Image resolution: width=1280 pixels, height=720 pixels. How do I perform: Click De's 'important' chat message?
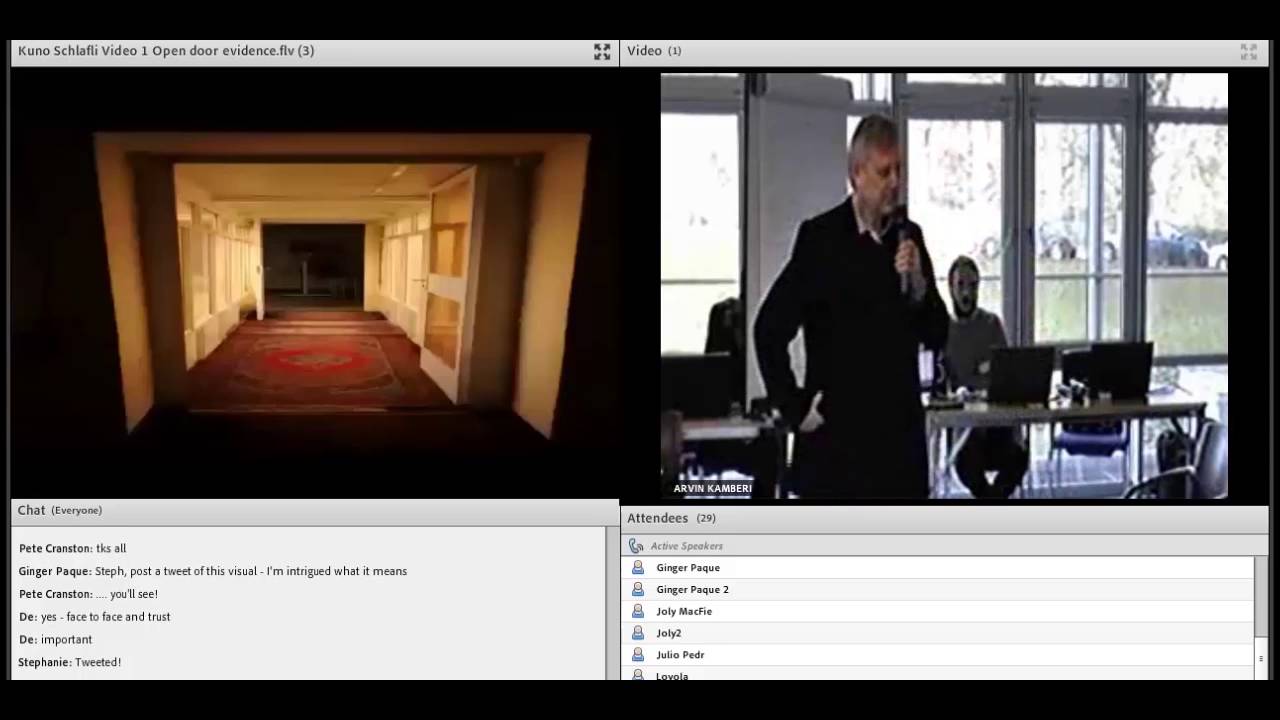click(x=55, y=640)
